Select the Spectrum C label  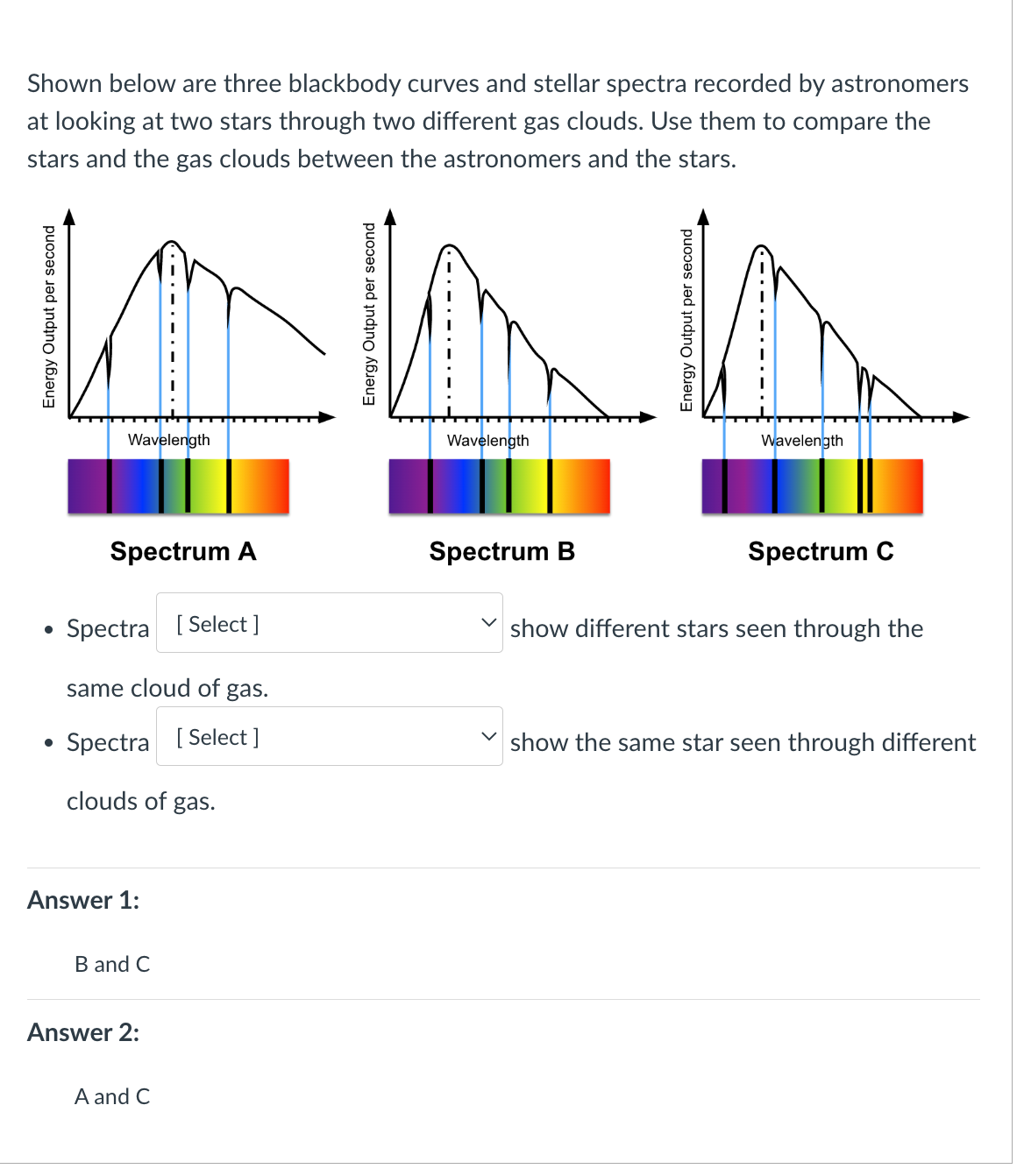pyautogui.click(x=821, y=551)
